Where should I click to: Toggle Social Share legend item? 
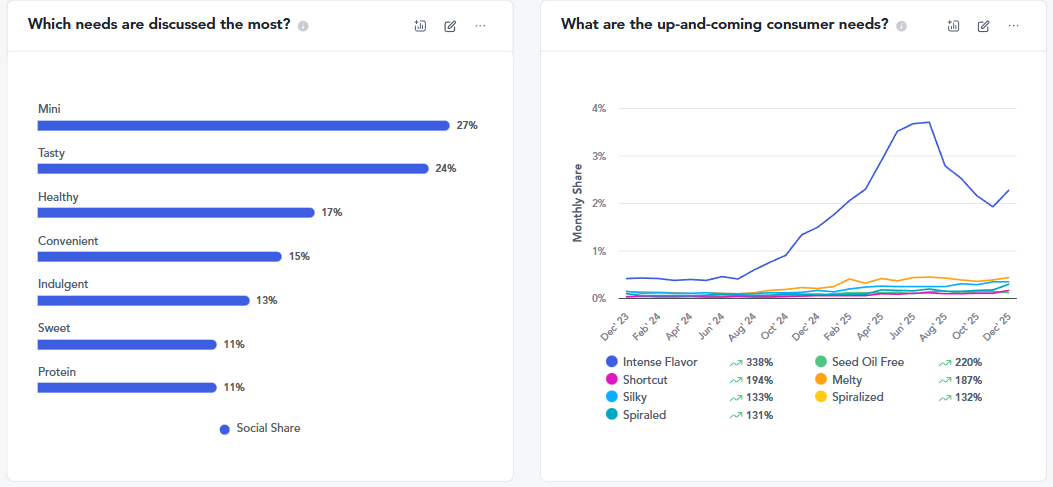(x=267, y=428)
